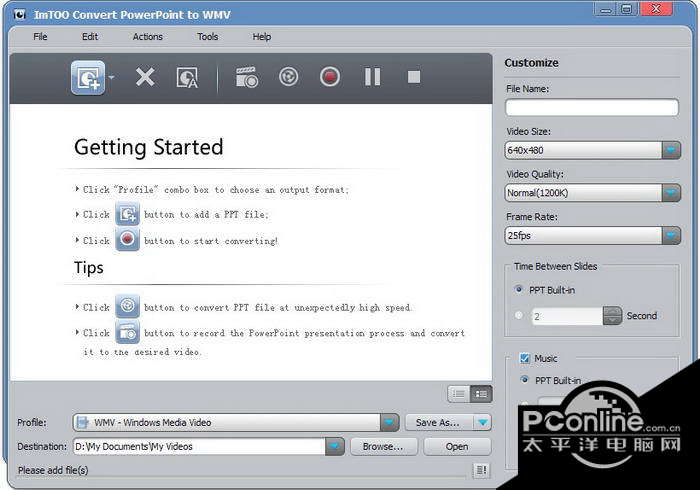700x490 pixels.
Task: Open the Add file dropdown arrow in toolbar
Action: (111, 78)
